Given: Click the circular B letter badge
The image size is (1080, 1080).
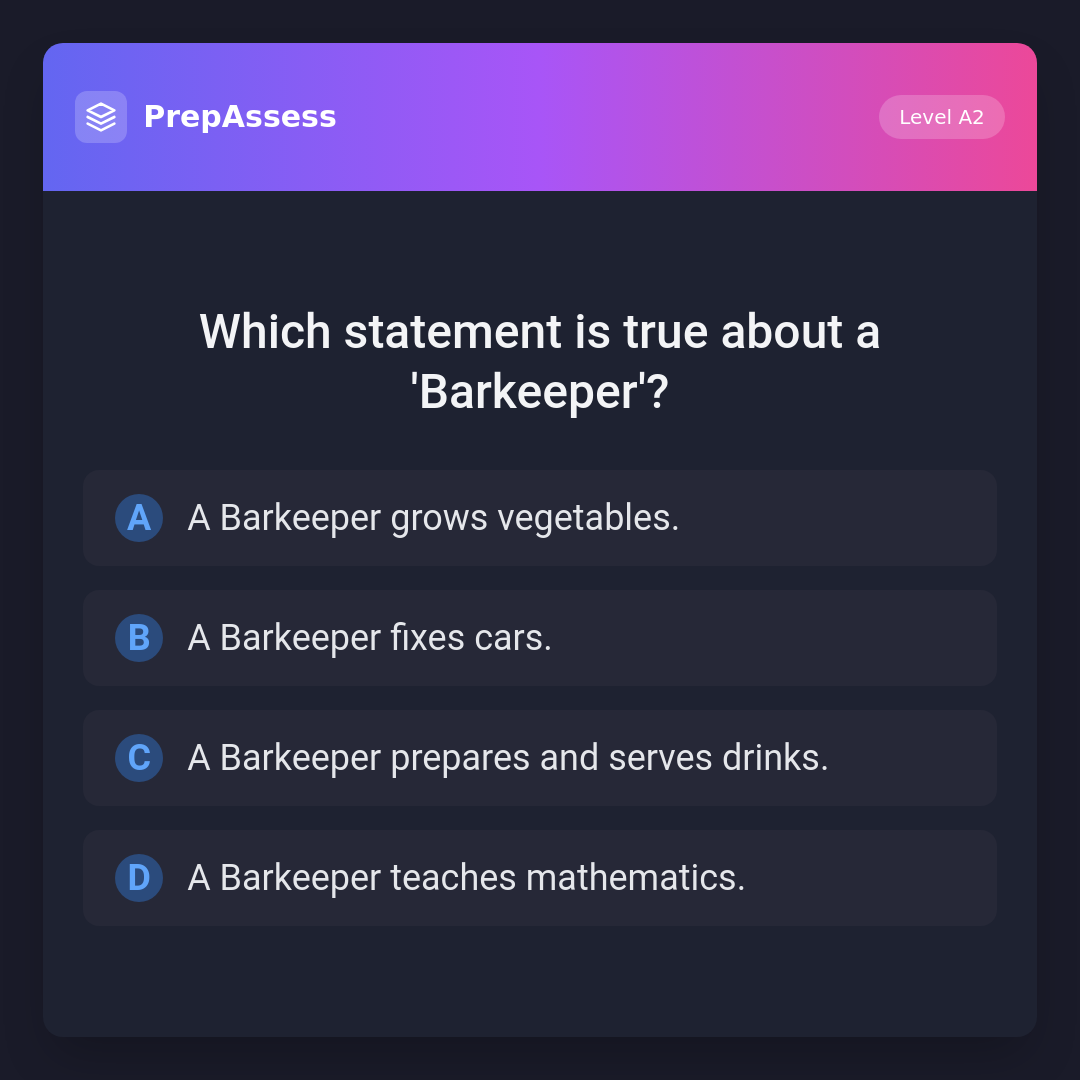Looking at the screenshot, I should pos(139,638).
